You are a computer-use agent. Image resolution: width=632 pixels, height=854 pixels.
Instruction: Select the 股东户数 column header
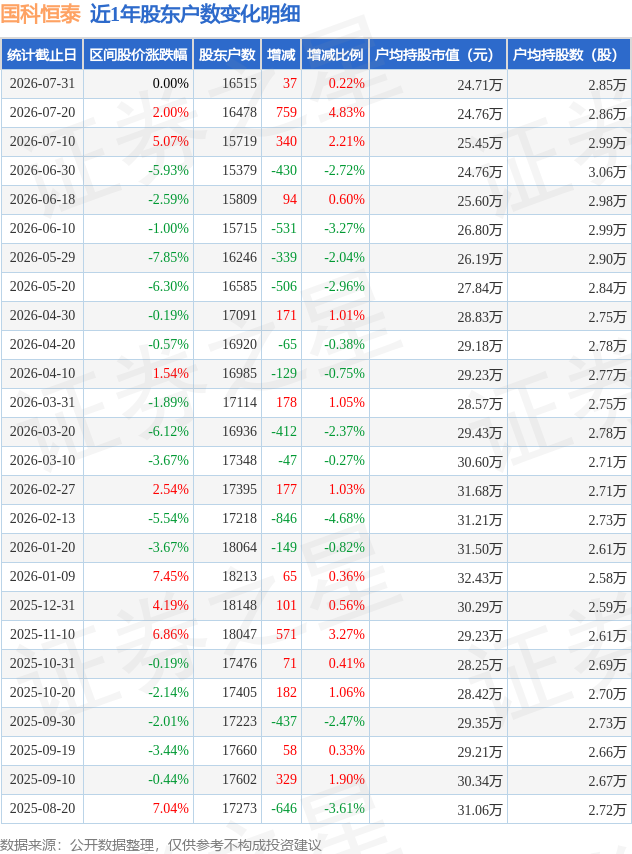227,54
